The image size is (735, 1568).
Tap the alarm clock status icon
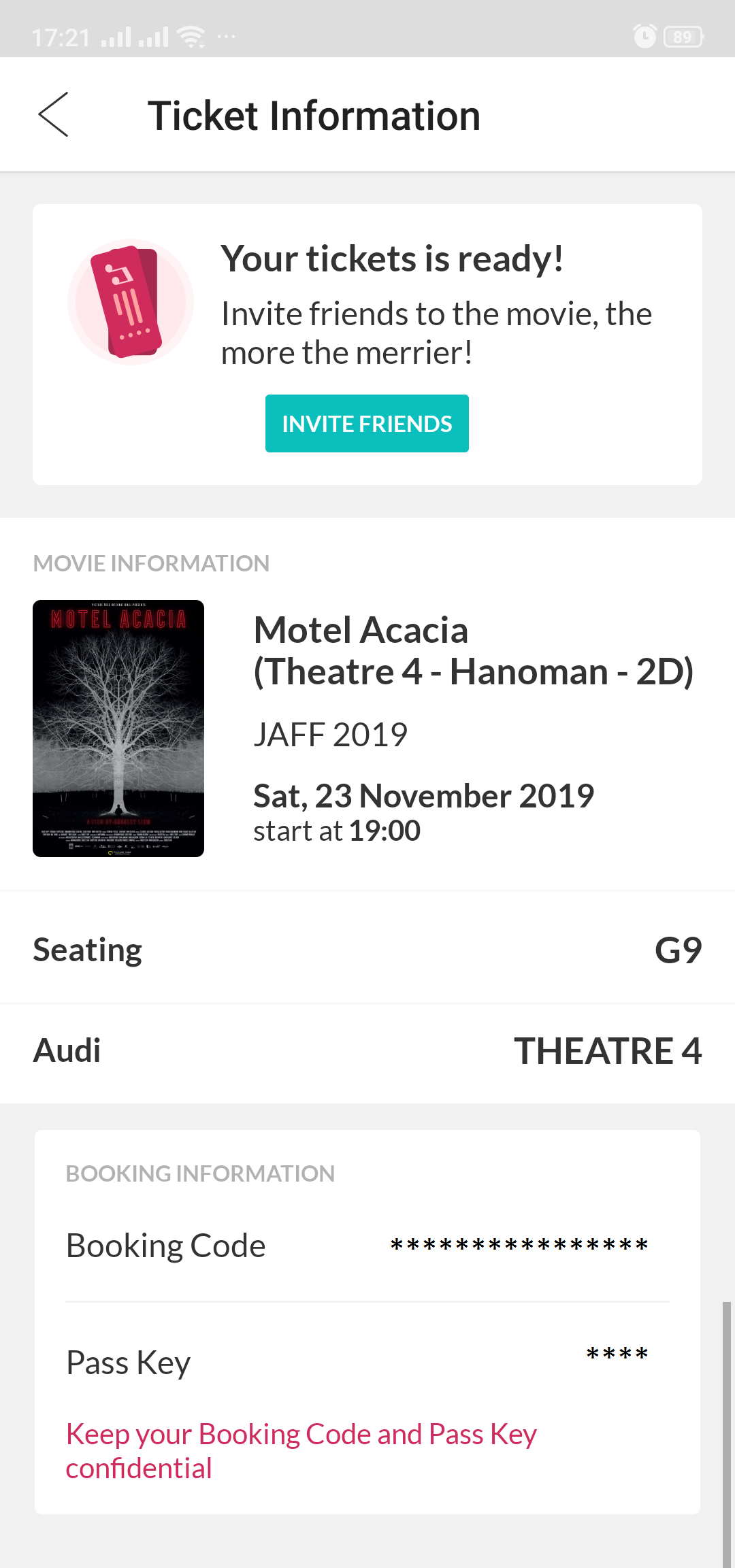coord(644,36)
